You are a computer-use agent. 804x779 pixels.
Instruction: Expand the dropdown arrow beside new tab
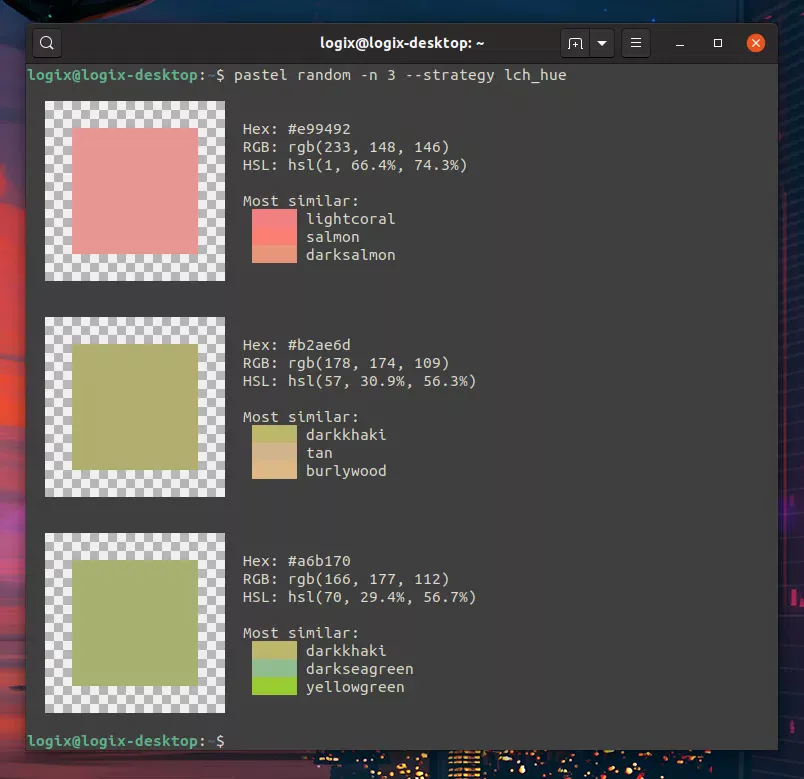(602, 44)
